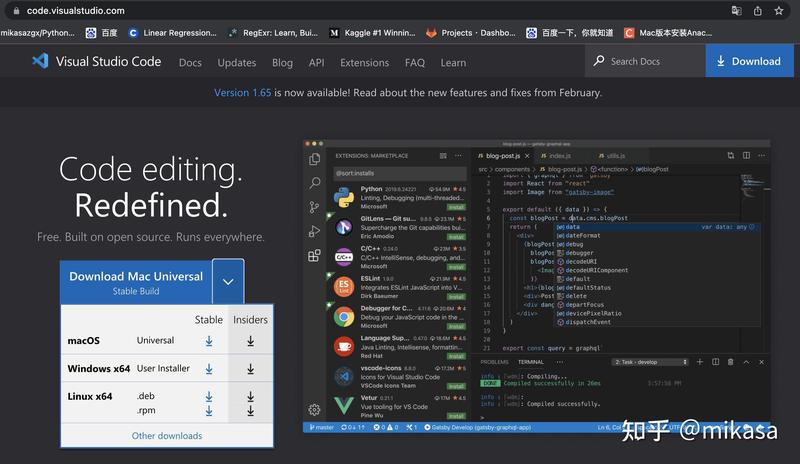Select the PROBLEMS tab in editor screenshot
The image size is (800, 464).
(494, 362)
